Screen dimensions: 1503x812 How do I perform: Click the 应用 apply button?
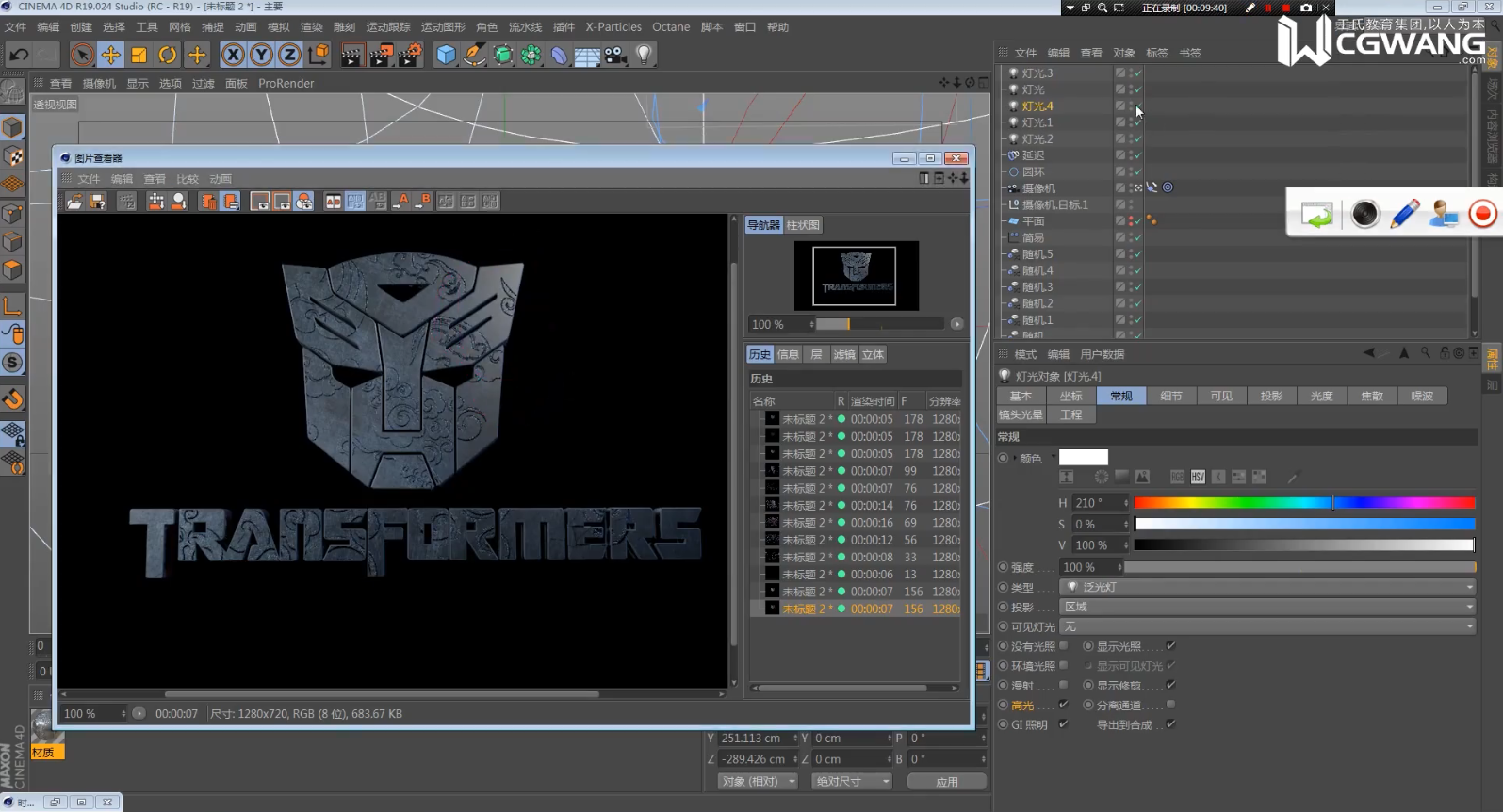(x=946, y=782)
